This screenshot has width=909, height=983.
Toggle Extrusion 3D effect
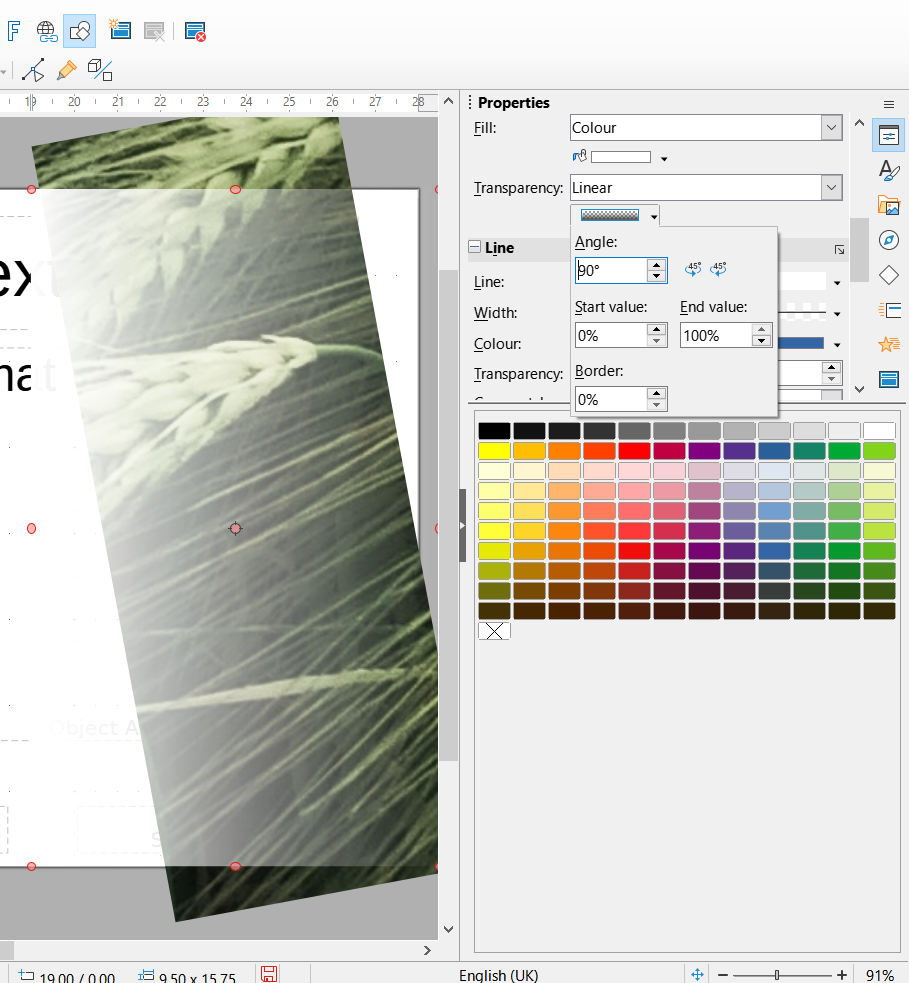click(100, 70)
